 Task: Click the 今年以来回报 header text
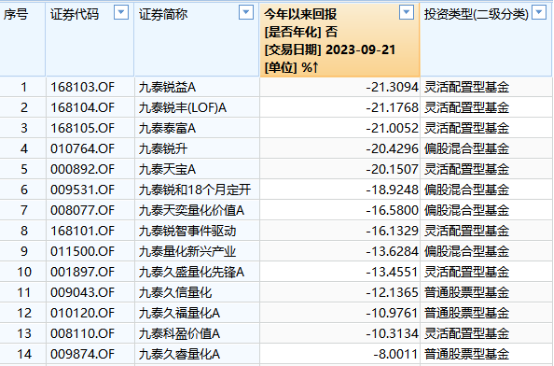[300, 14]
